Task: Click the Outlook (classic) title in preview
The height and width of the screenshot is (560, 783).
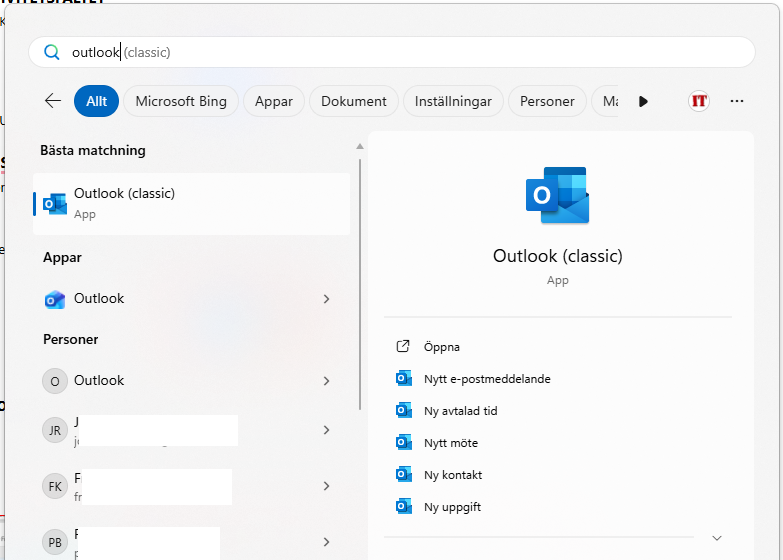Action: (557, 256)
